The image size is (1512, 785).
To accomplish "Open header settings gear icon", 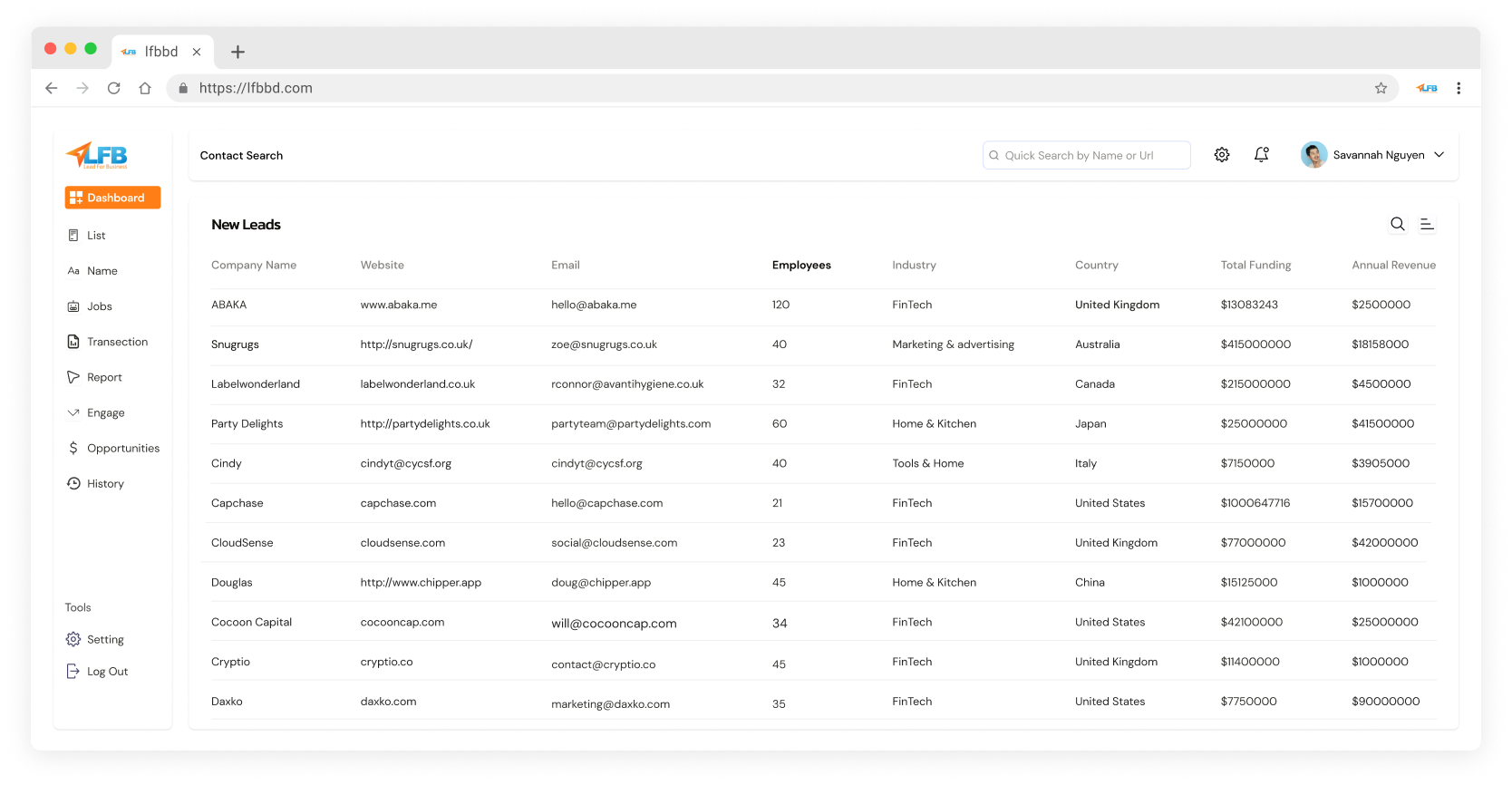I will [1222, 155].
